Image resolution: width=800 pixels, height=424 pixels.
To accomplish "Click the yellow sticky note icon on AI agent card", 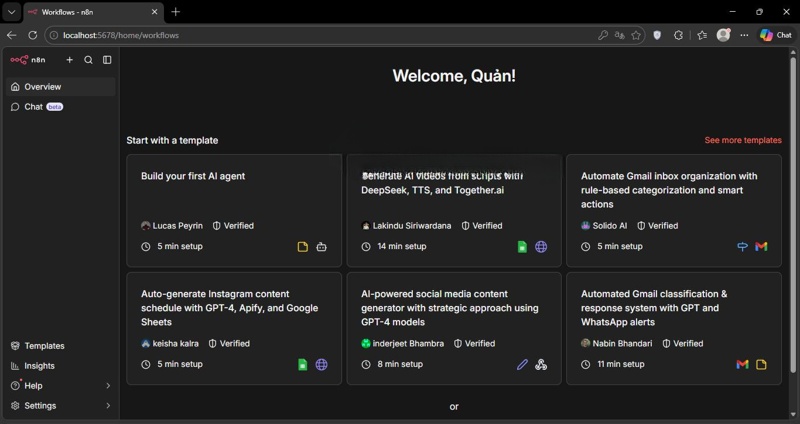I will tap(303, 246).
